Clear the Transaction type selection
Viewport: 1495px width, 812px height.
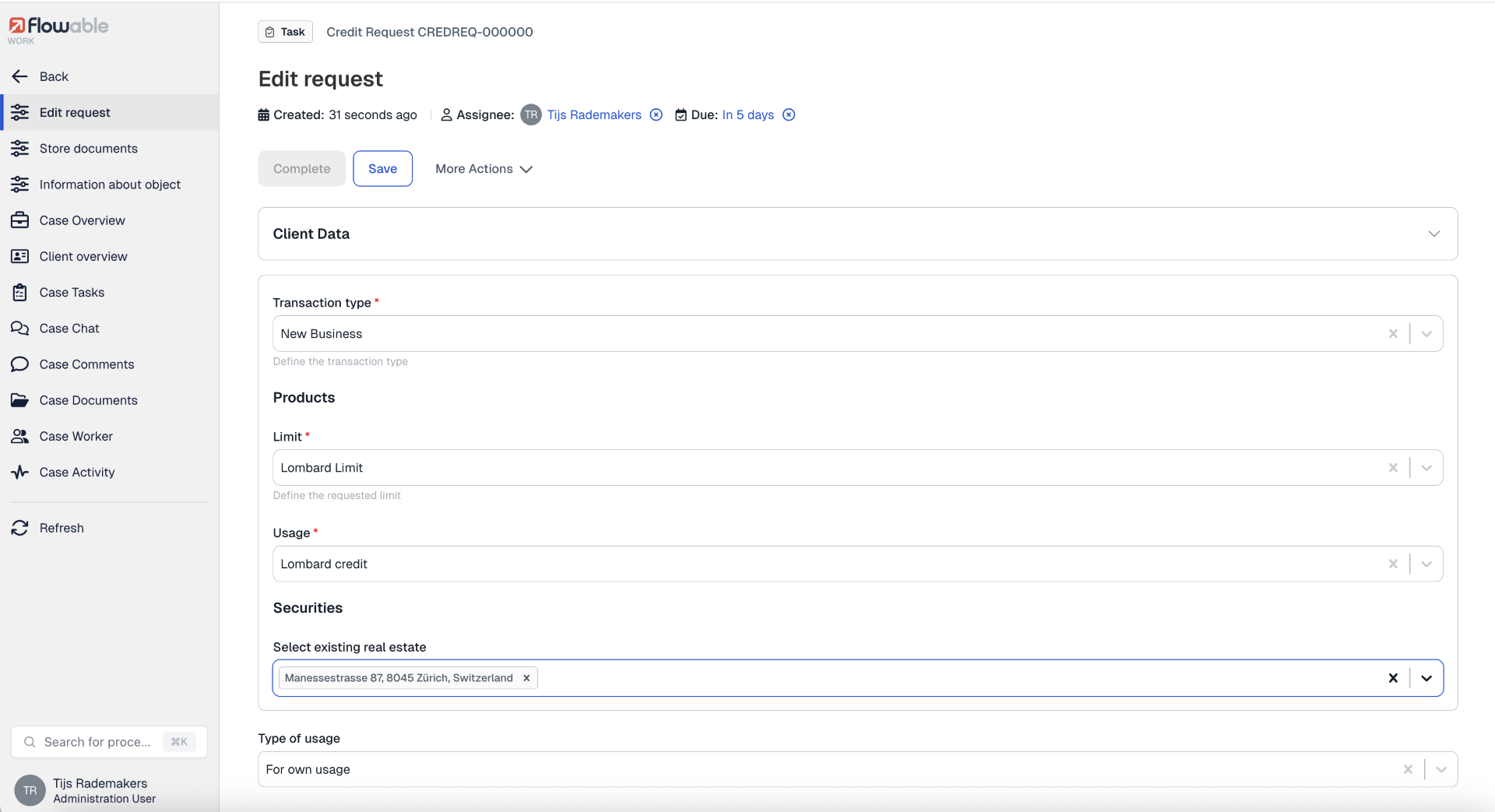point(1393,334)
